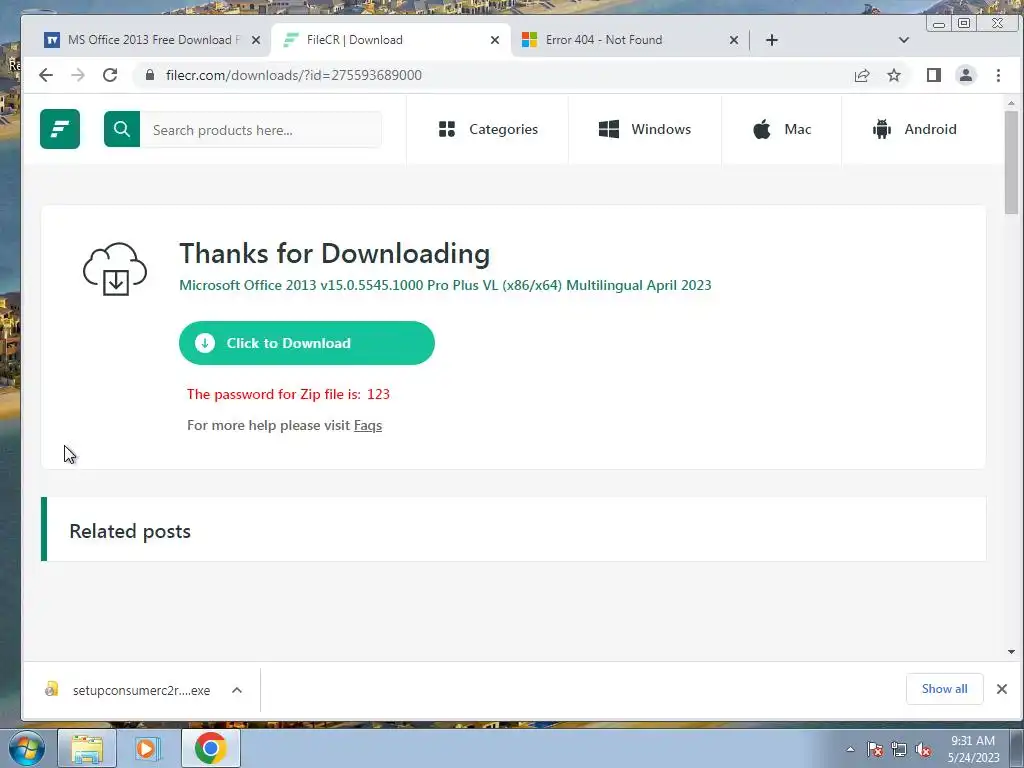
Task: Show hidden system tray icons
Action: pyautogui.click(x=850, y=749)
